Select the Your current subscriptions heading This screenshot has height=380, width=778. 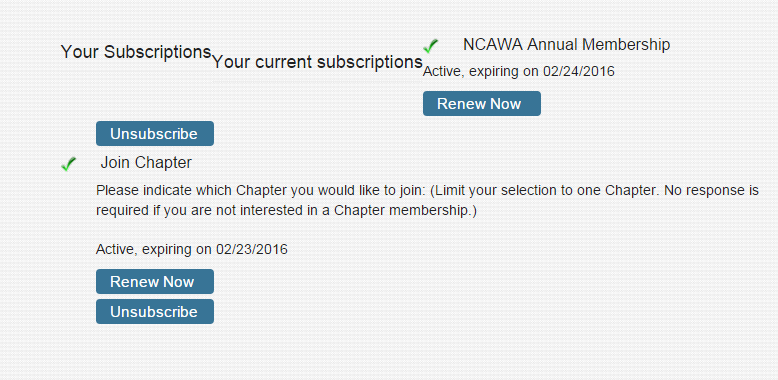point(317,63)
